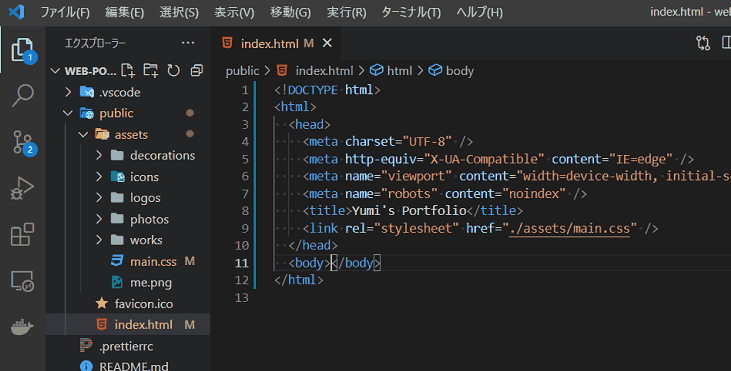Open the Explorer view in activity bar
731x371 pixels.
pyautogui.click(x=23, y=49)
